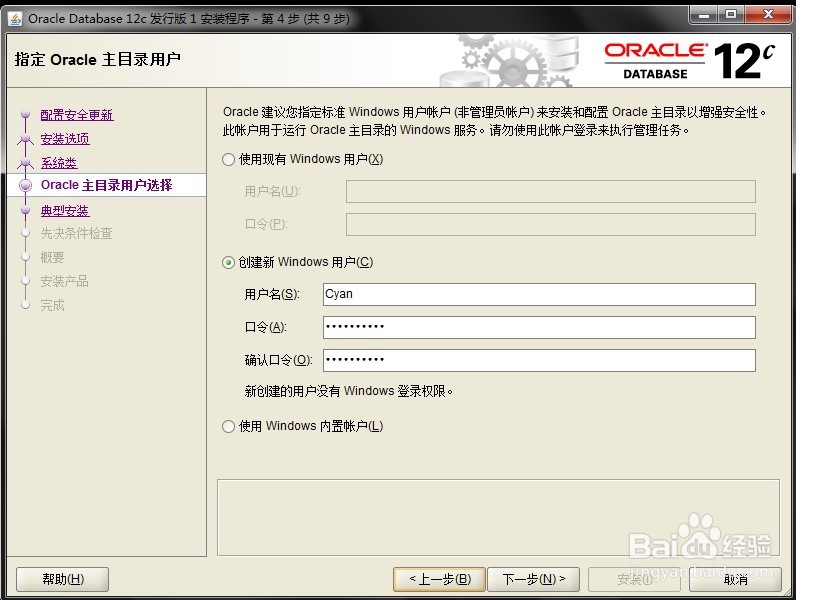The width and height of the screenshot is (819, 600).
Task: Click the Java icon in the title bar
Action: click(x=16, y=19)
